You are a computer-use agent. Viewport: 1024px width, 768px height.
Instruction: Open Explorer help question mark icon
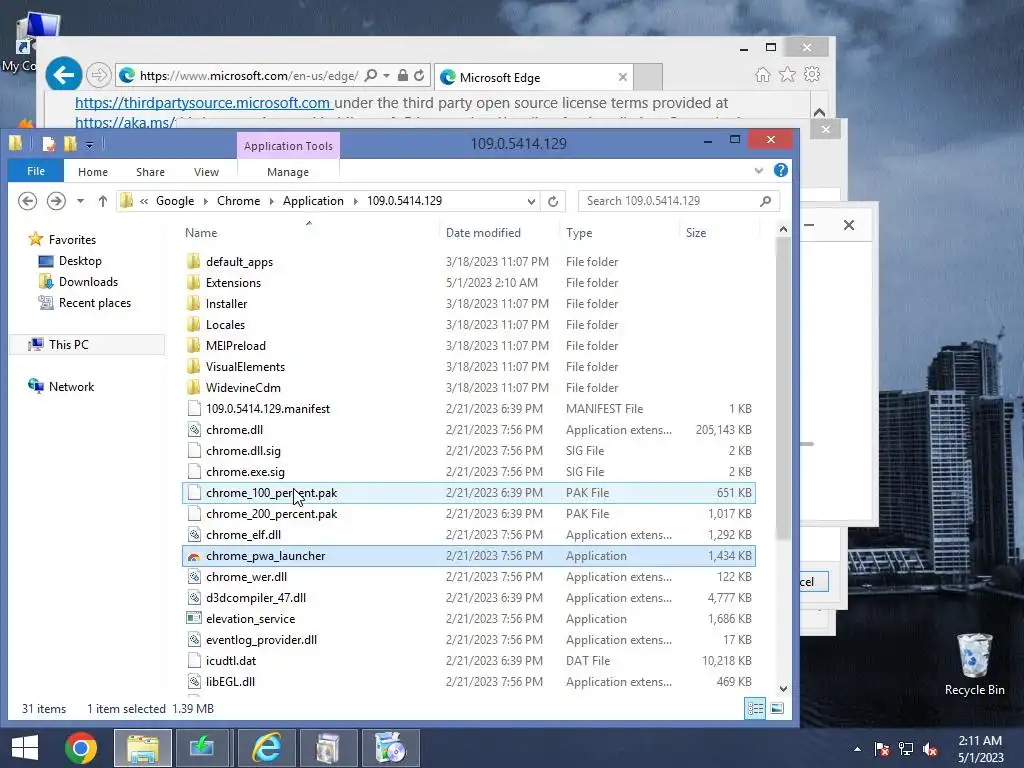[780, 170]
